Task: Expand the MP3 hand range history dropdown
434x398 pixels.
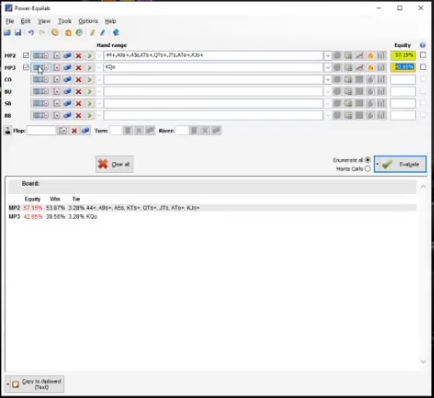Action: click(x=328, y=68)
